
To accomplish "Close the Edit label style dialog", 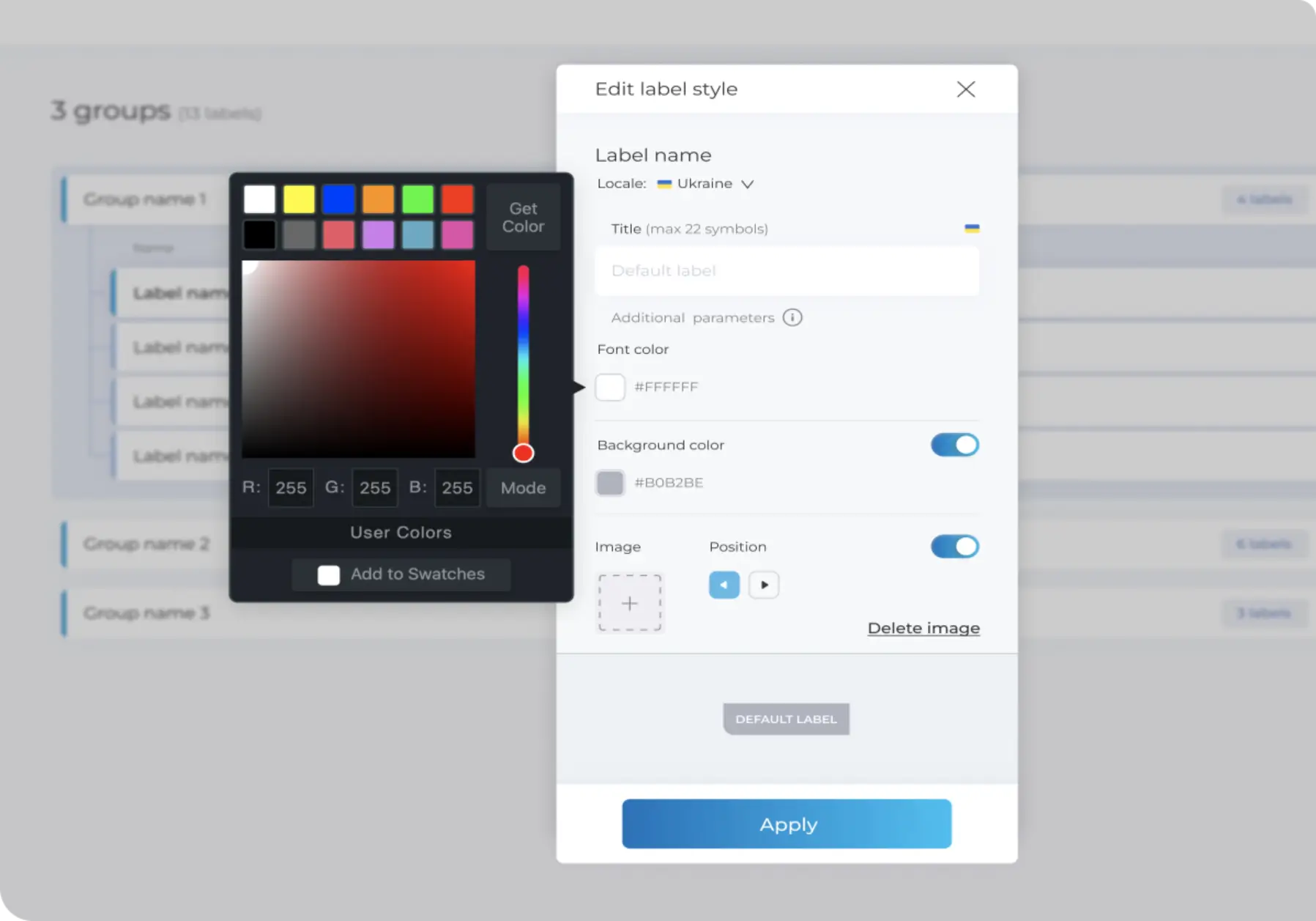I will (x=965, y=89).
